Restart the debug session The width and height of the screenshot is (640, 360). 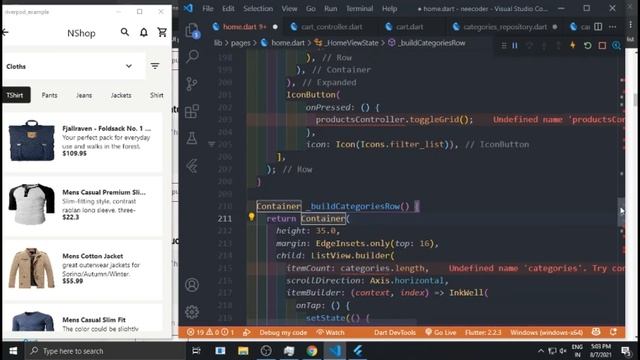click(587, 45)
